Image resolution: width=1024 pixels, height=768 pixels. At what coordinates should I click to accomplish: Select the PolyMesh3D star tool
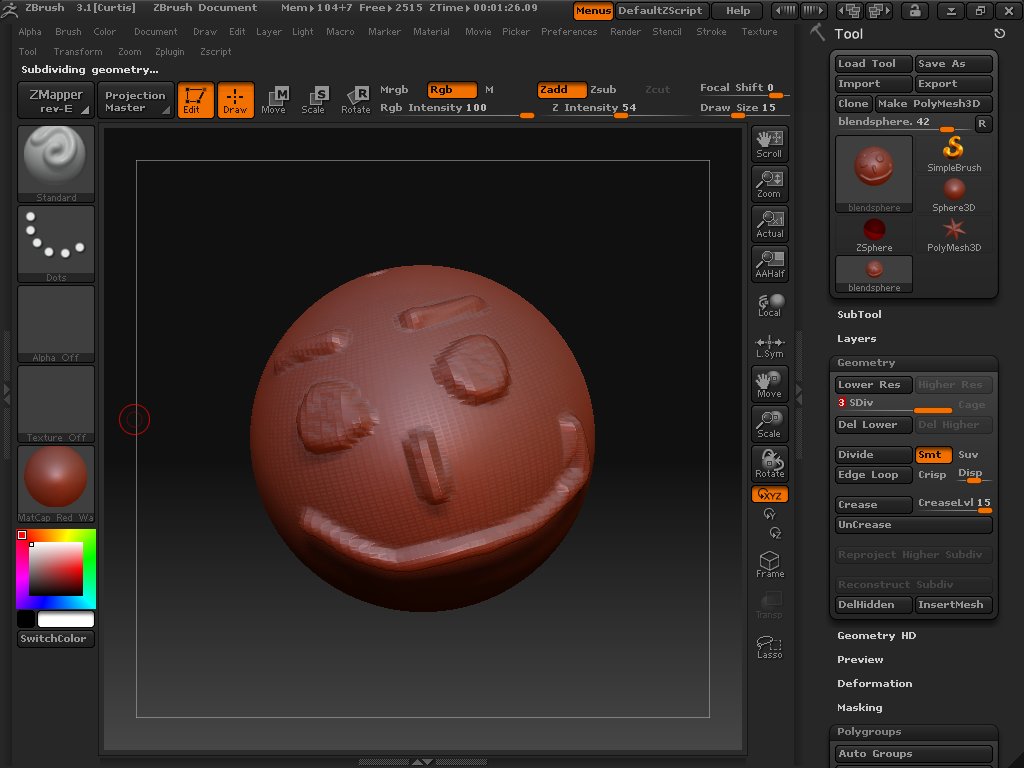pyautogui.click(x=953, y=234)
